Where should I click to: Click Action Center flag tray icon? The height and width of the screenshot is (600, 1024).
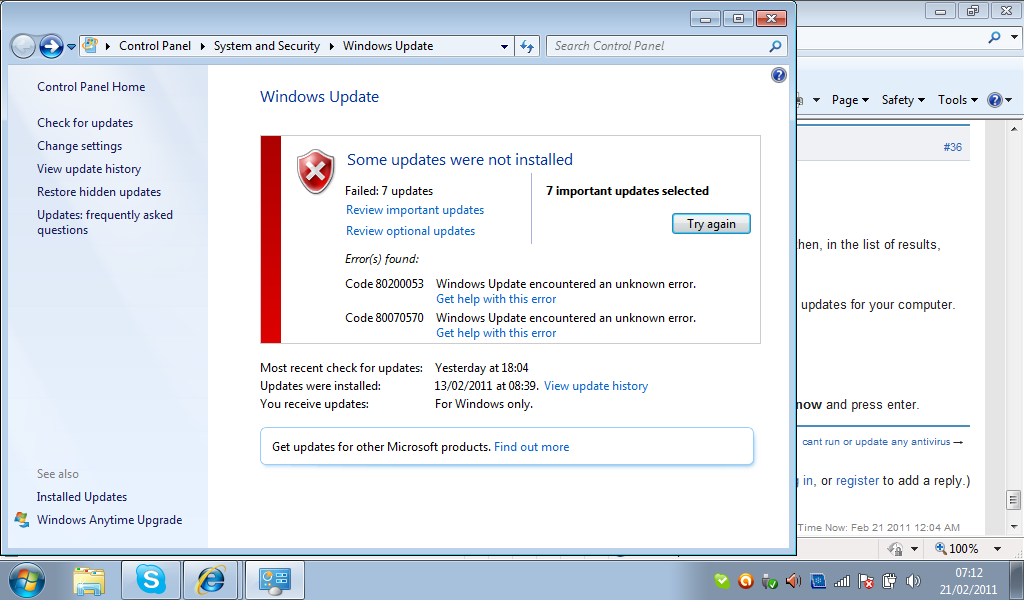(866, 580)
